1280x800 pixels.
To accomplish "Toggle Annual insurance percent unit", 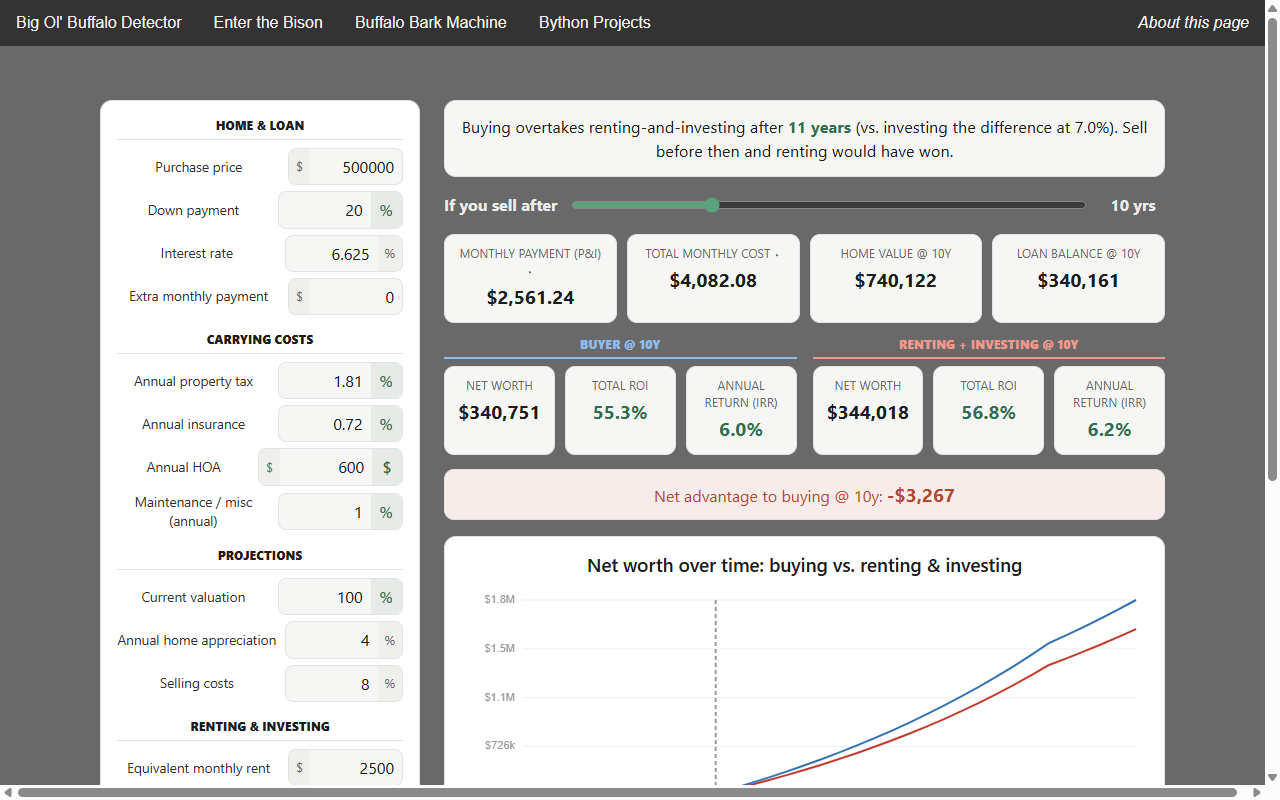I will pos(386,424).
